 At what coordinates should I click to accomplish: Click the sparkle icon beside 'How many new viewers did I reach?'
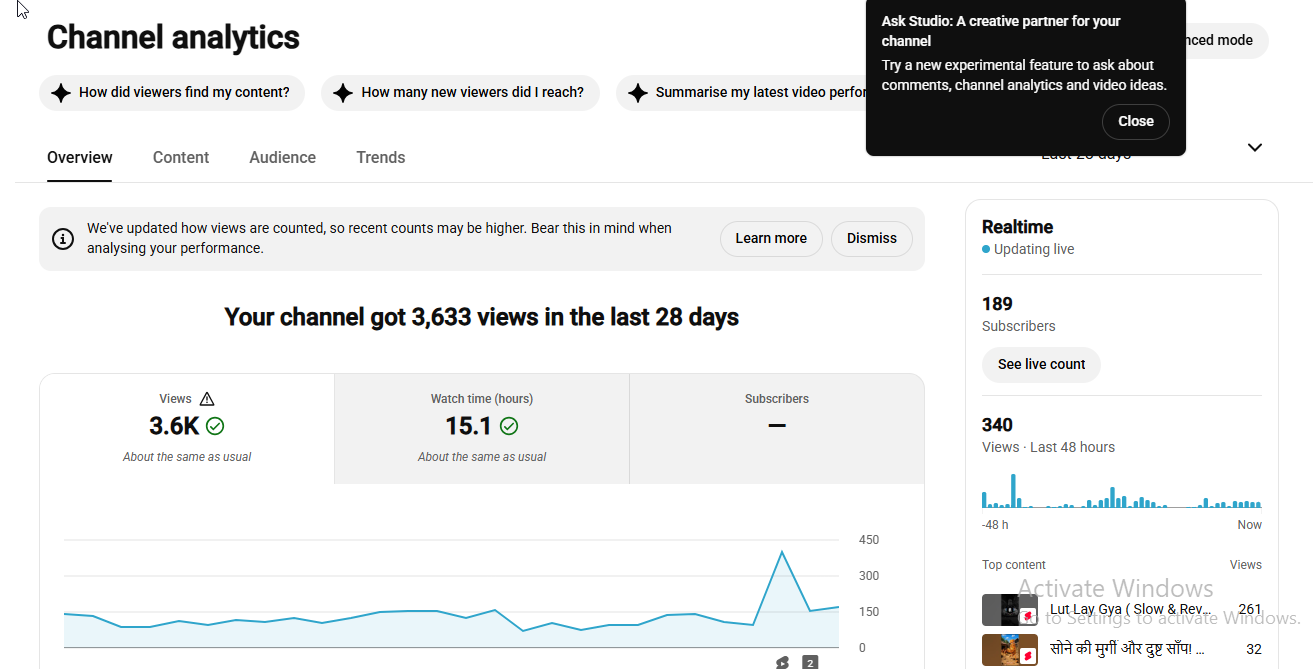343,93
